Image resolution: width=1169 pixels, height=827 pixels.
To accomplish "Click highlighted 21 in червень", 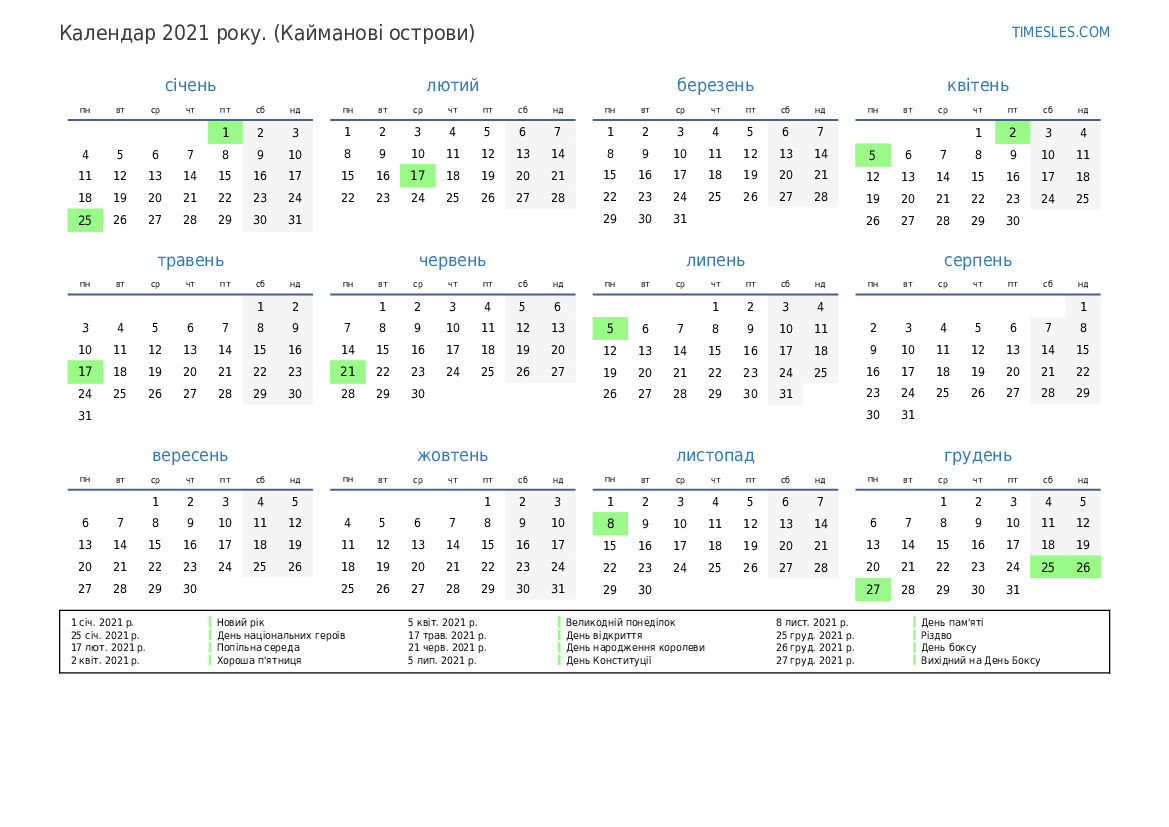I will point(347,371).
